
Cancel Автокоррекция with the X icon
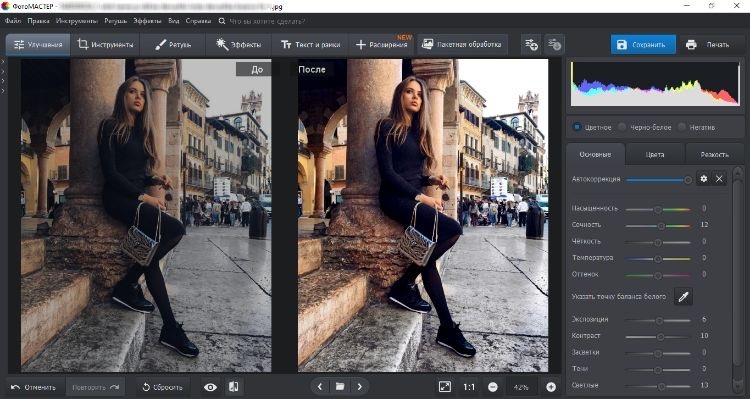click(719, 179)
